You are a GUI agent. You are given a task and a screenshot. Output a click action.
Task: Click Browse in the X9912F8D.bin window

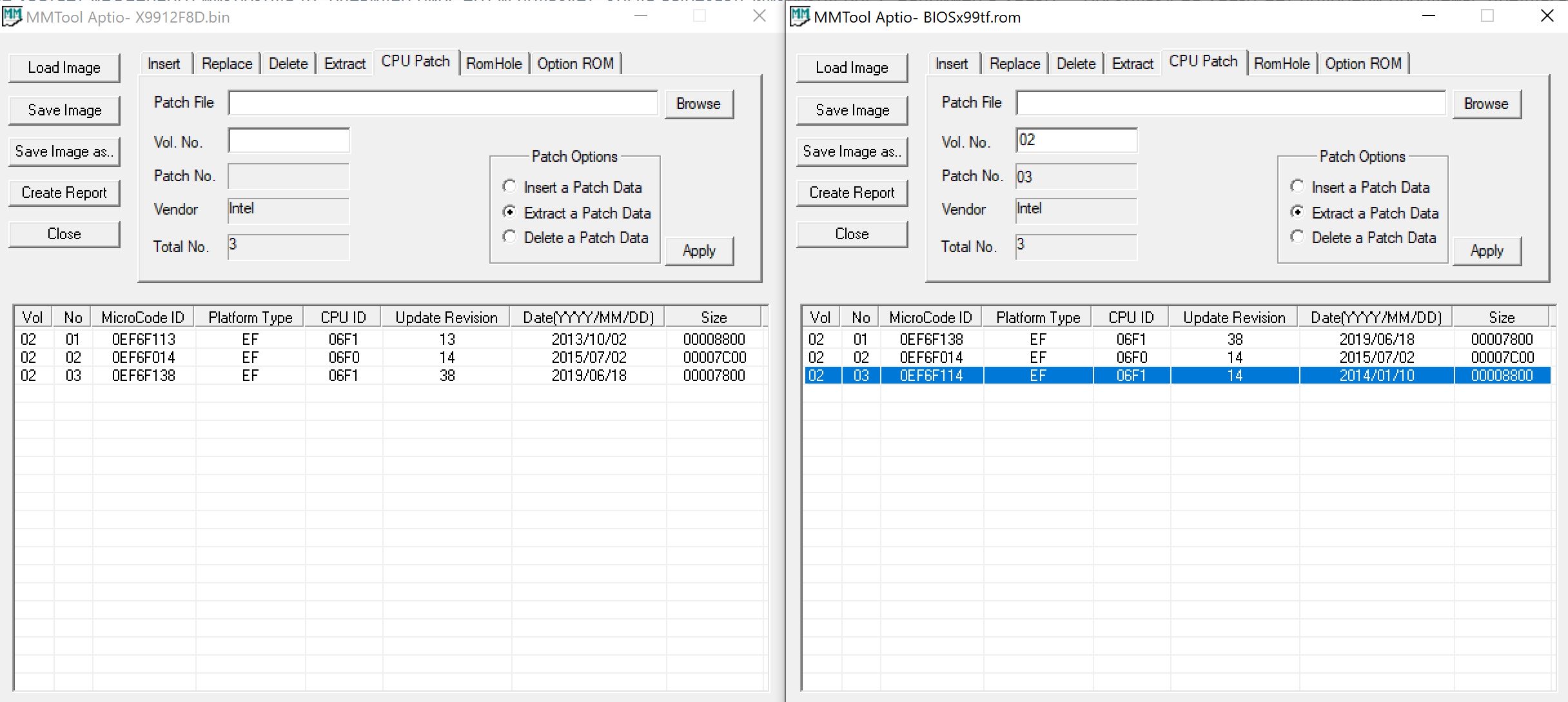[x=698, y=104]
